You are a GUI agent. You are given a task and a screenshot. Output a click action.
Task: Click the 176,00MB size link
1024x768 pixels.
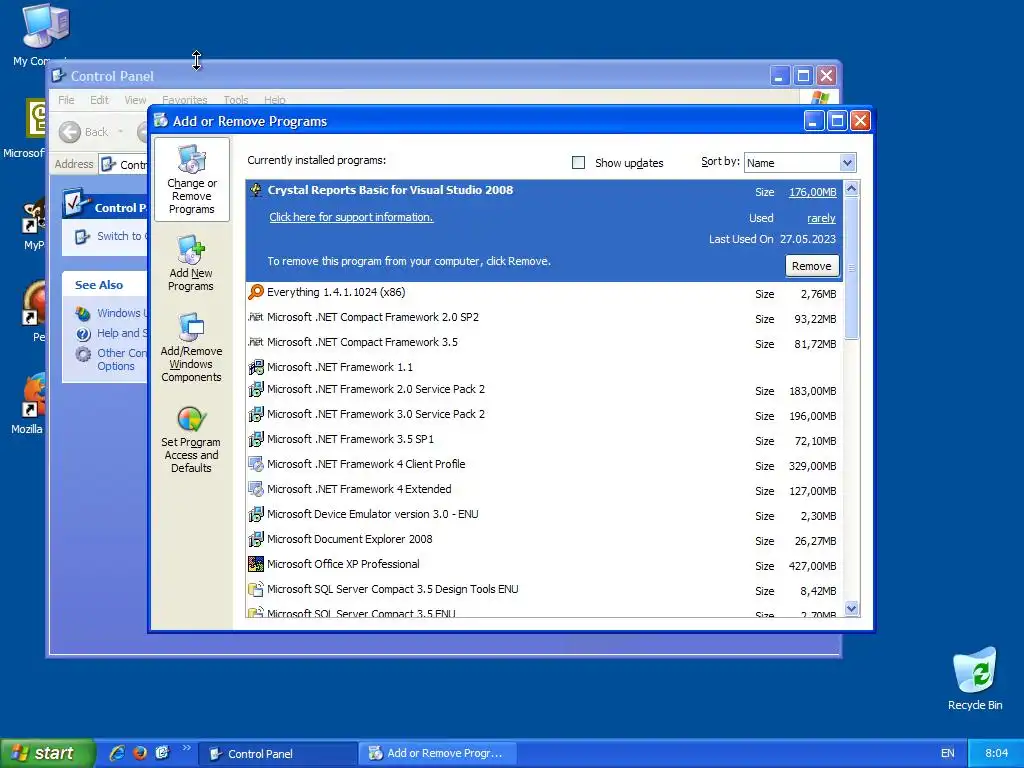pos(812,192)
